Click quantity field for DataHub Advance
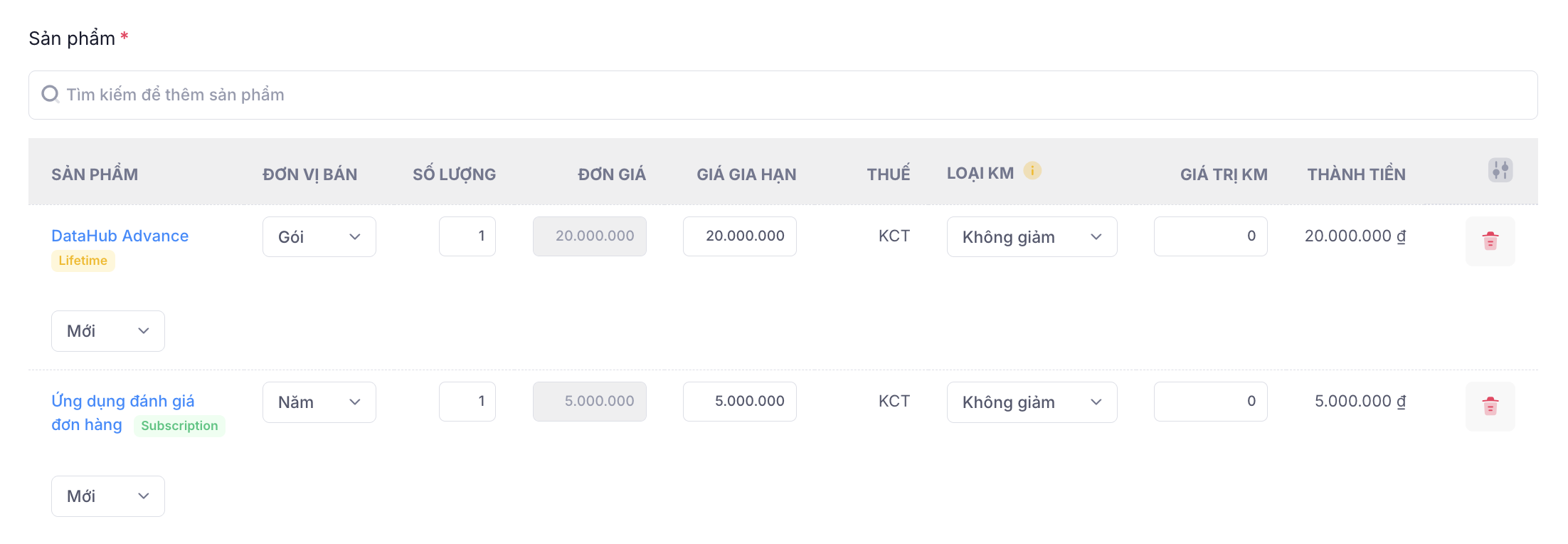The image size is (1568, 544). click(467, 236)
